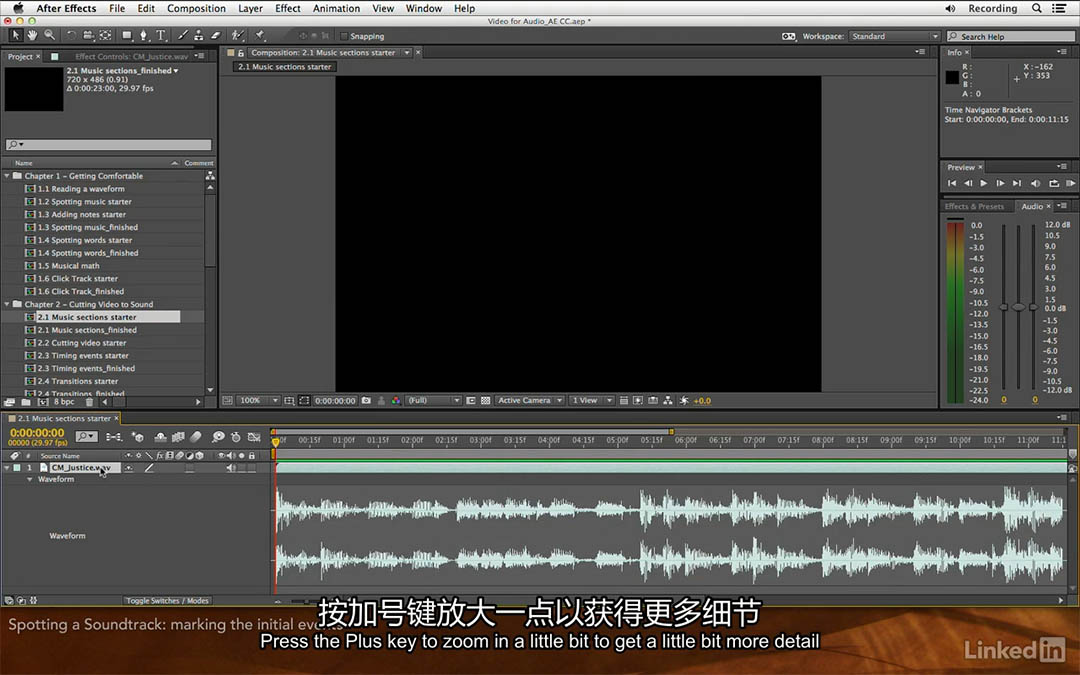Click the Auto-keyframe stopwatch icon in timeline

[236, 437]
